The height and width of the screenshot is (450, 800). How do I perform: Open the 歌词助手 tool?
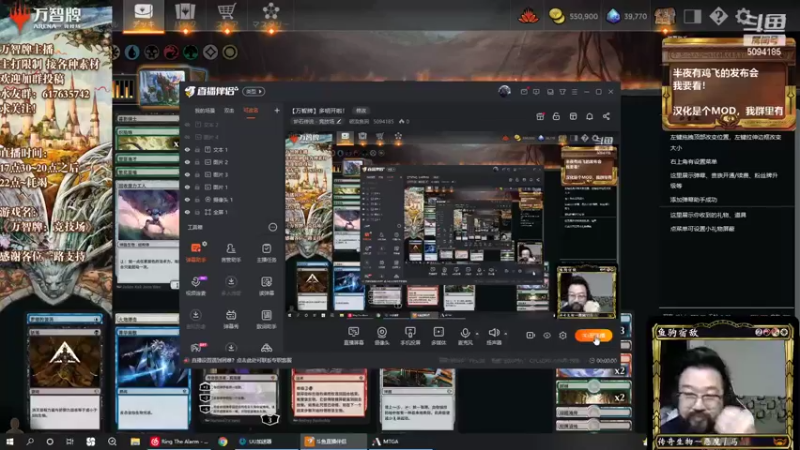pyautogui.click(x=266, y=319)
